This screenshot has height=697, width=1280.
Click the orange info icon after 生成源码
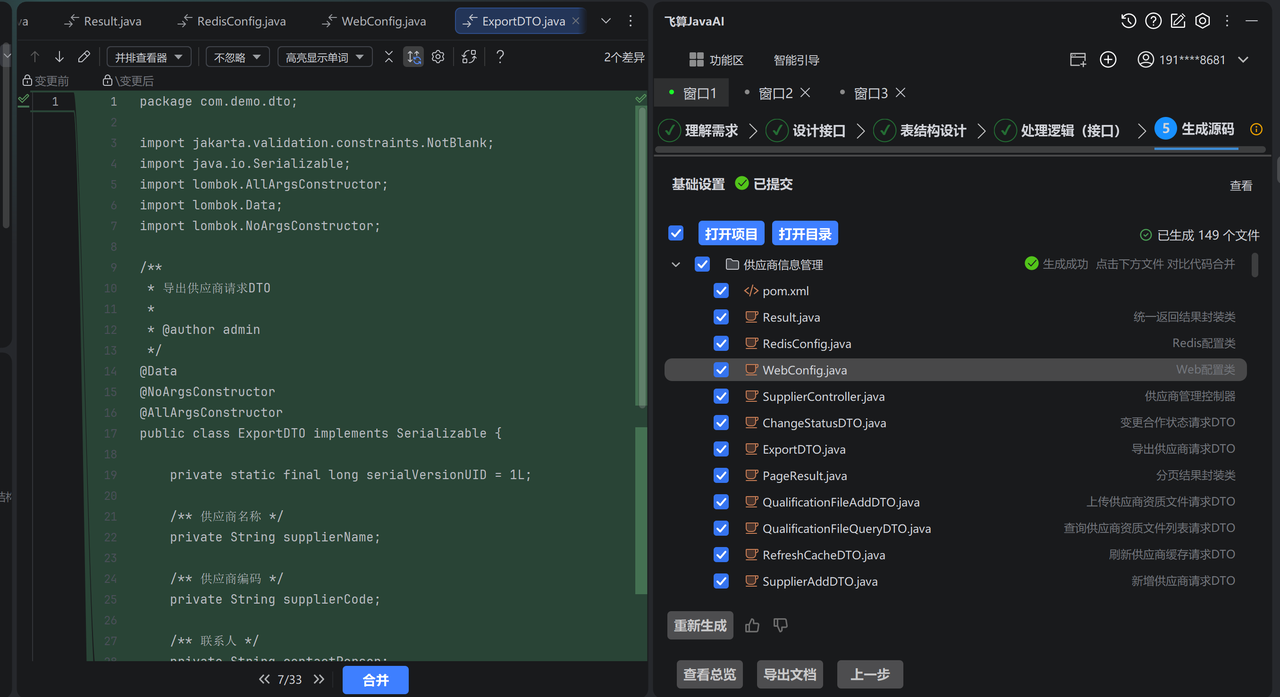1257,130
